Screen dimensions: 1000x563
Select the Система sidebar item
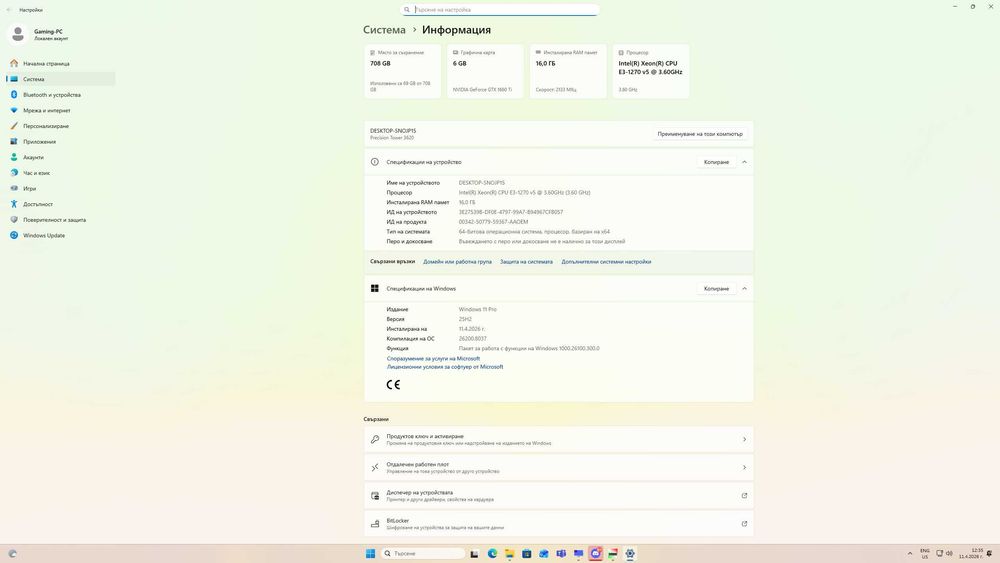point(61,79)
